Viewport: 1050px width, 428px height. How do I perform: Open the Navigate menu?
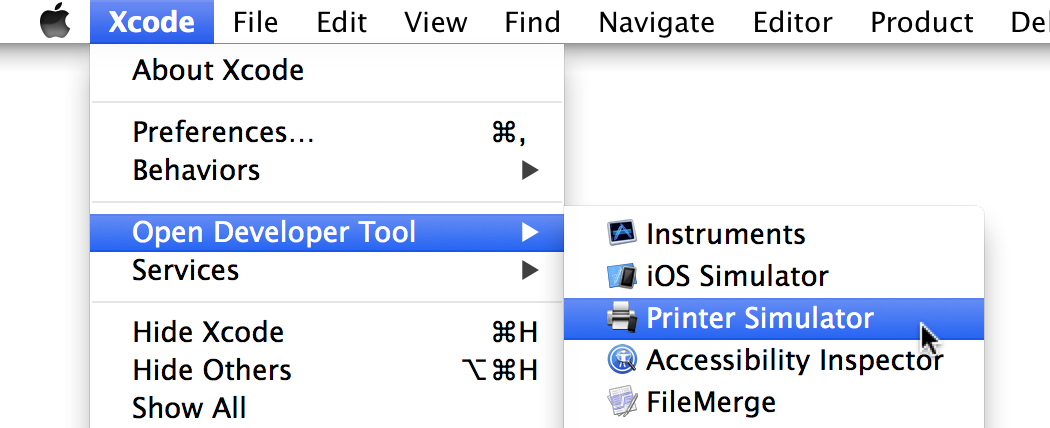[656, 21]
